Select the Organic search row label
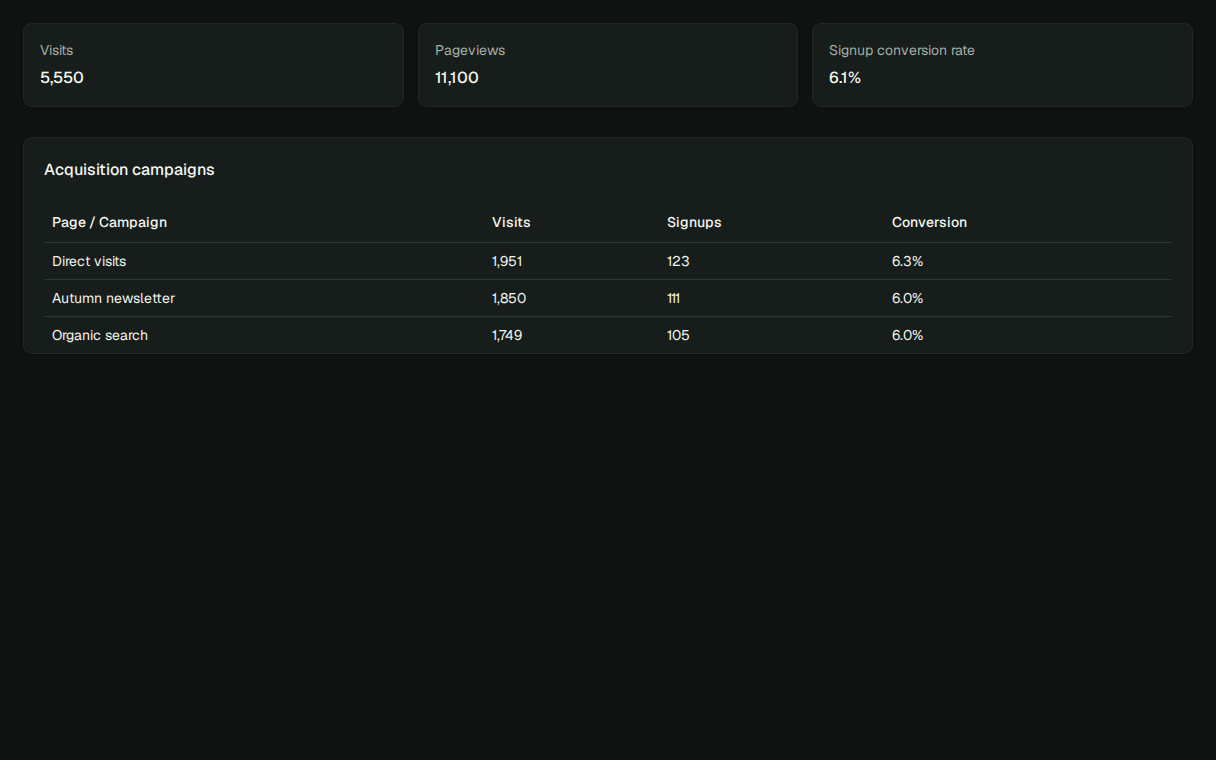The height and width of the screenshot is (760, 1216). (x=100, y=335)
